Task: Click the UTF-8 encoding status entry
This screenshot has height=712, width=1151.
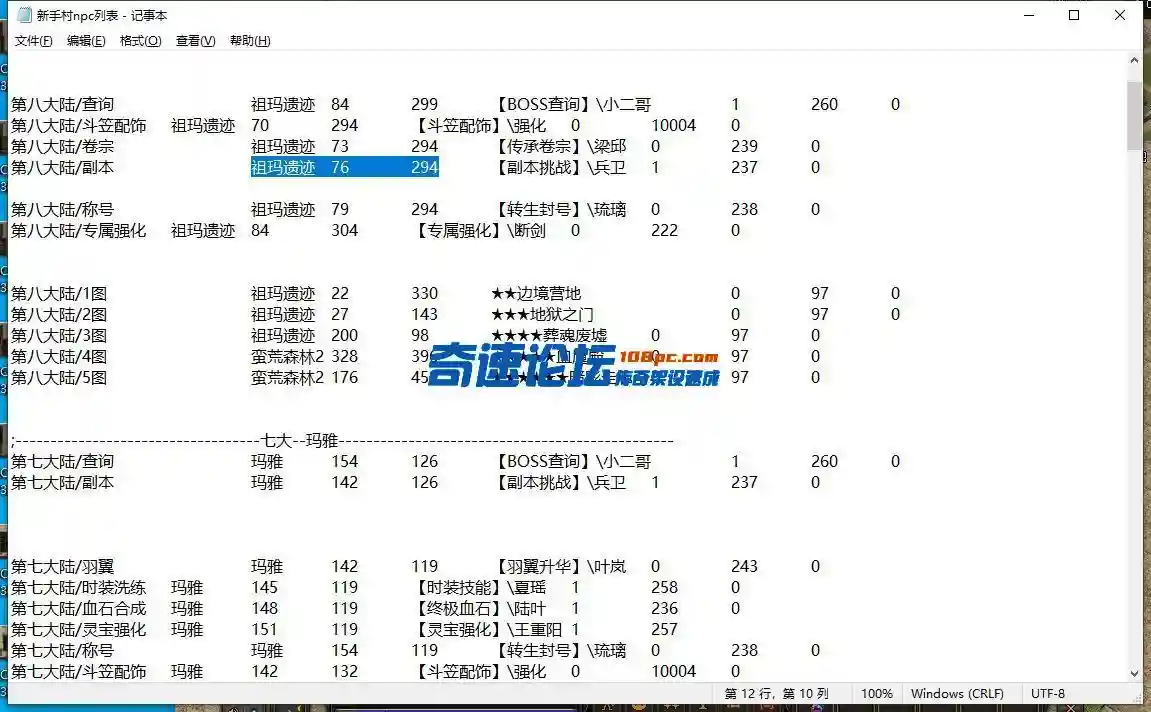Action: pyautogui.click(x=1047, y=694)
